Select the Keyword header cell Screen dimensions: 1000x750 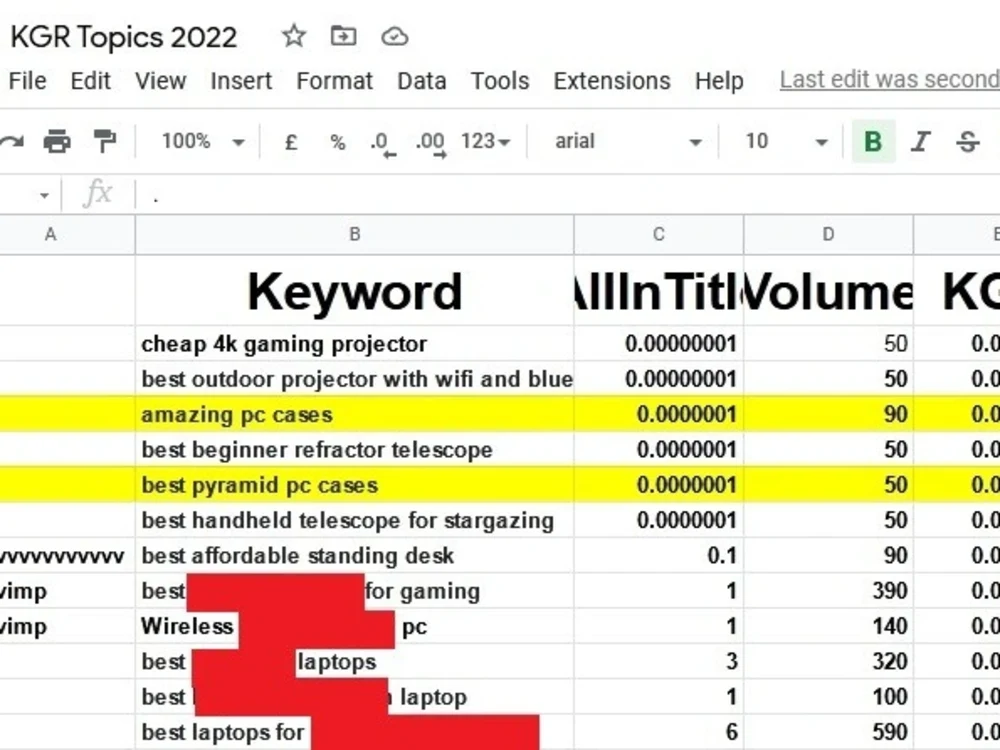click(355, 291)
